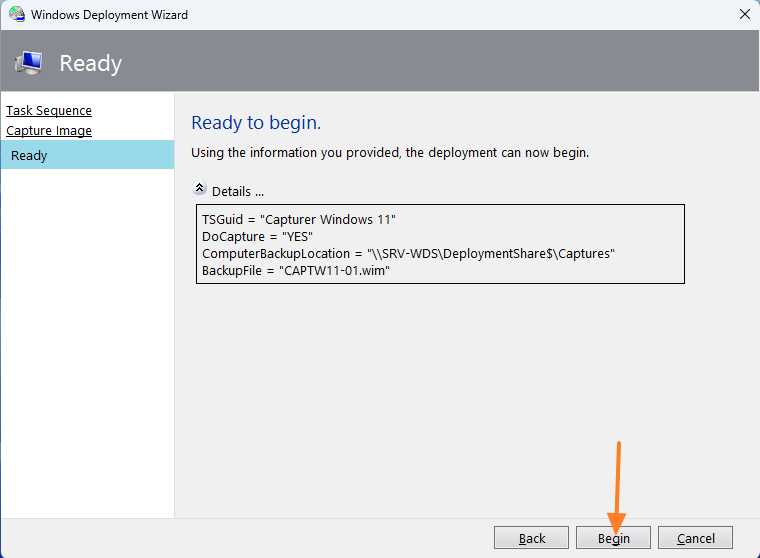Image resolution: width=760 pixels, height=558 pixels.
Task: Click the large "Ready" banner title
Action: point(90,63)
